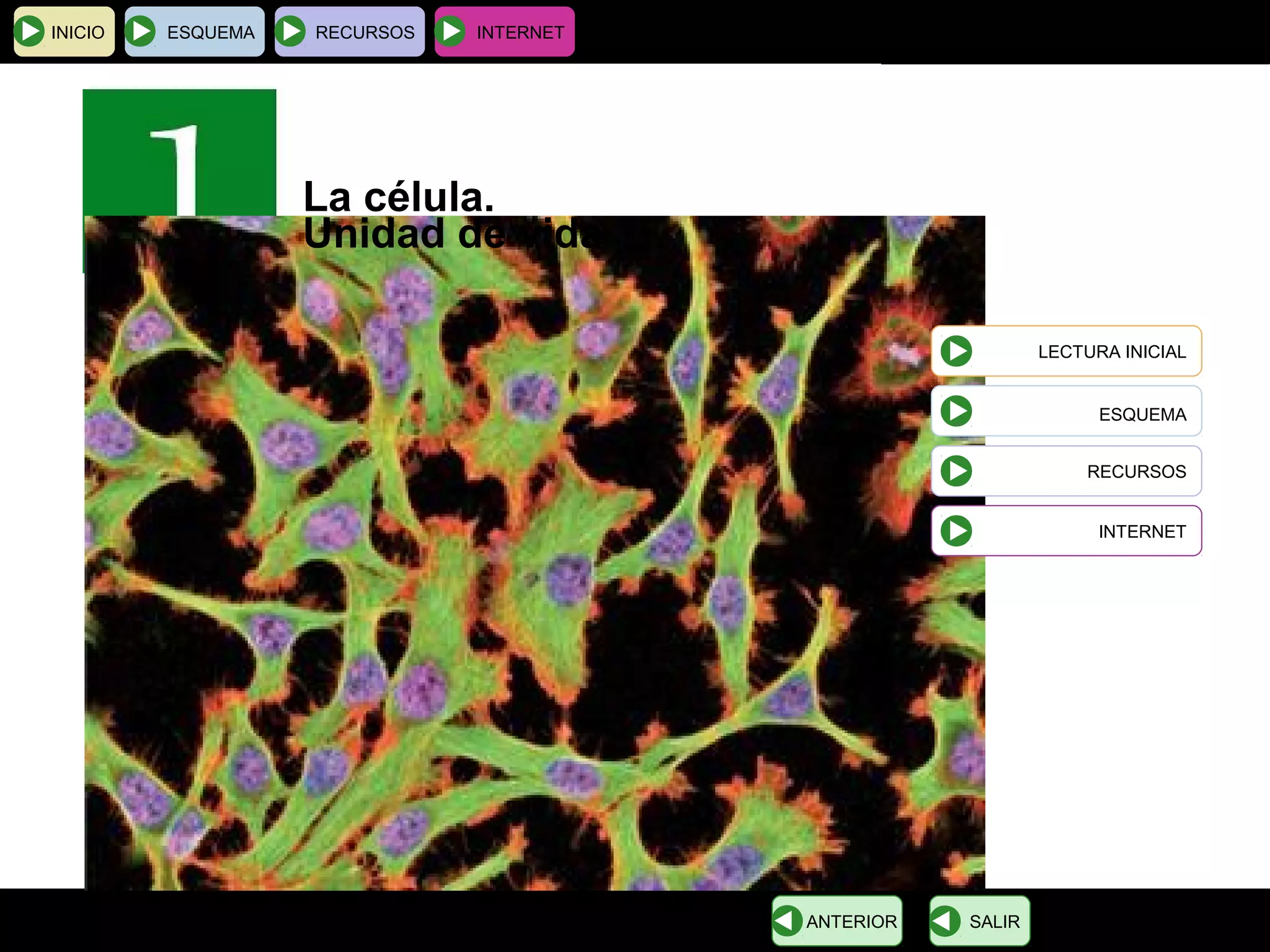Screen dimensions: 1270x952
Task: Click the green unit number 1 box
Action: (179, 152)
